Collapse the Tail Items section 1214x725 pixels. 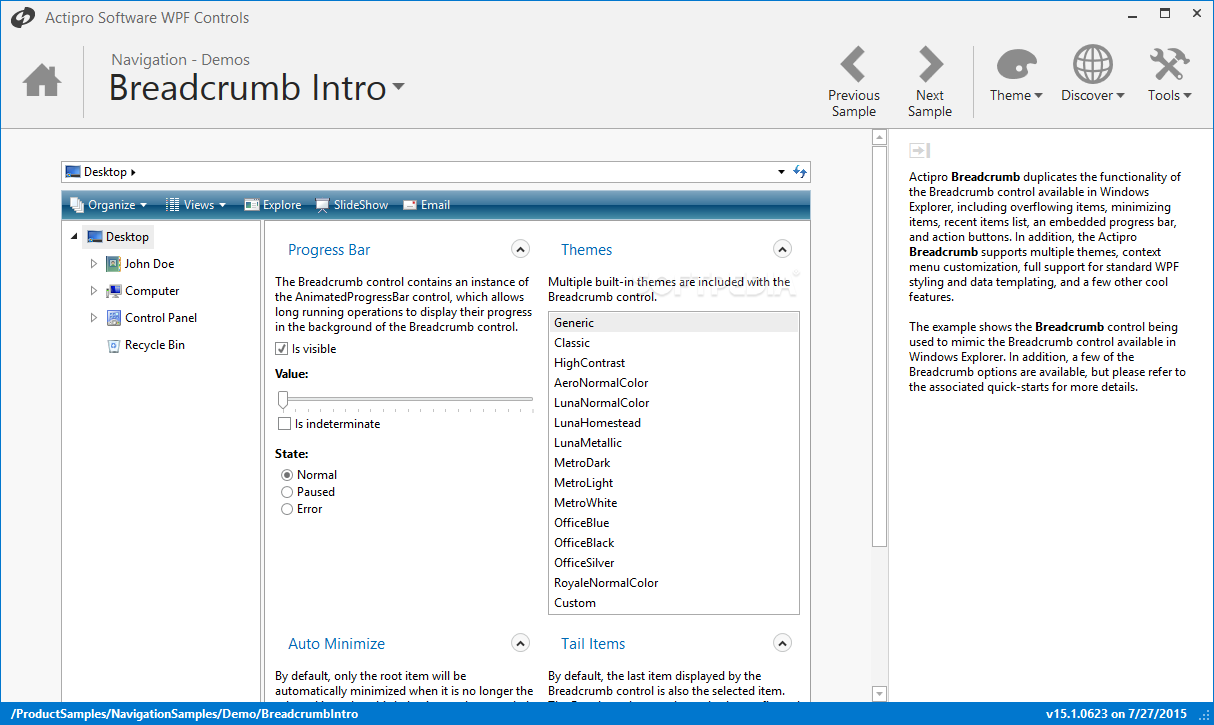783,643
